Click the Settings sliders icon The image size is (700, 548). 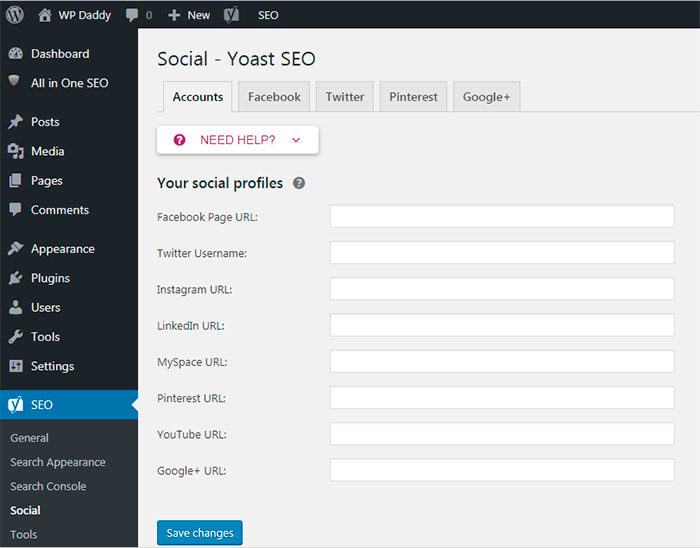coord(16,366)
